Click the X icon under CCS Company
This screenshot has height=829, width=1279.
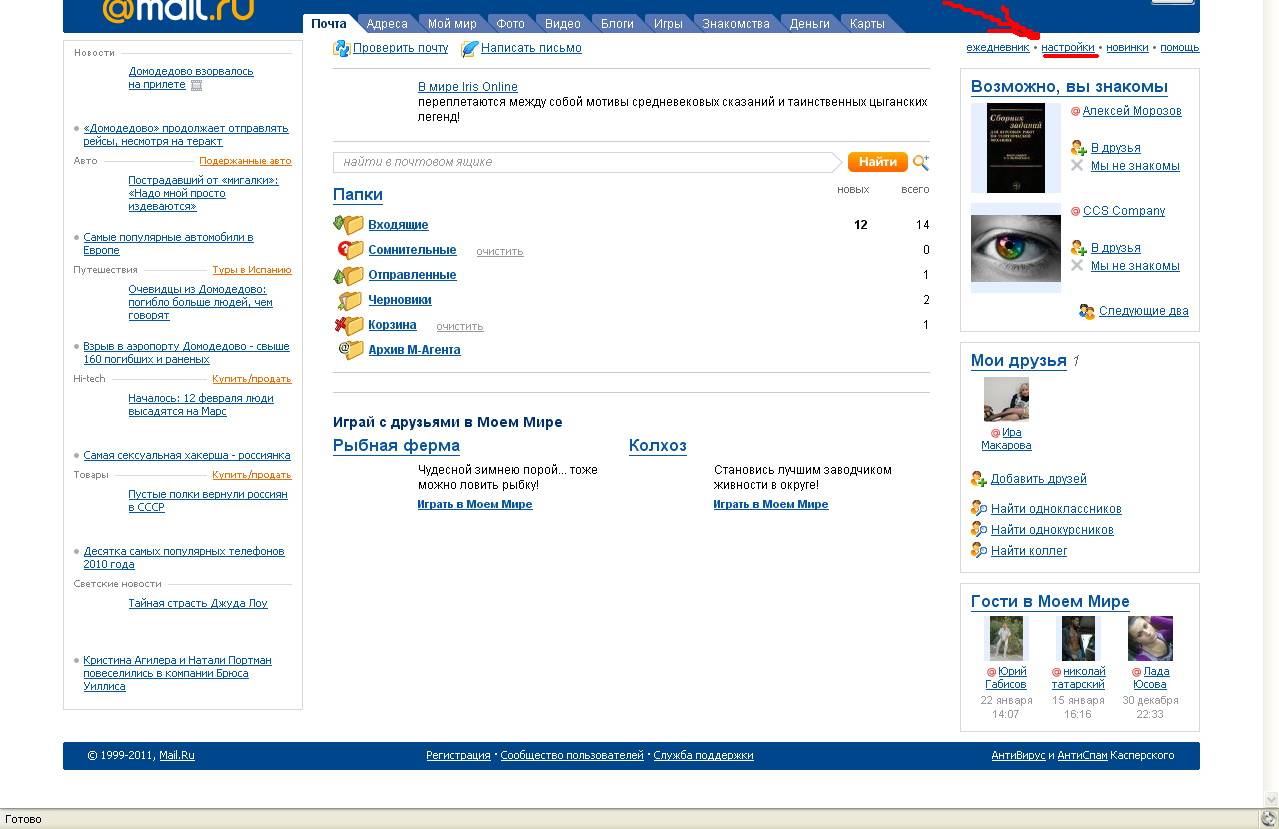(x=1077, y=266)
